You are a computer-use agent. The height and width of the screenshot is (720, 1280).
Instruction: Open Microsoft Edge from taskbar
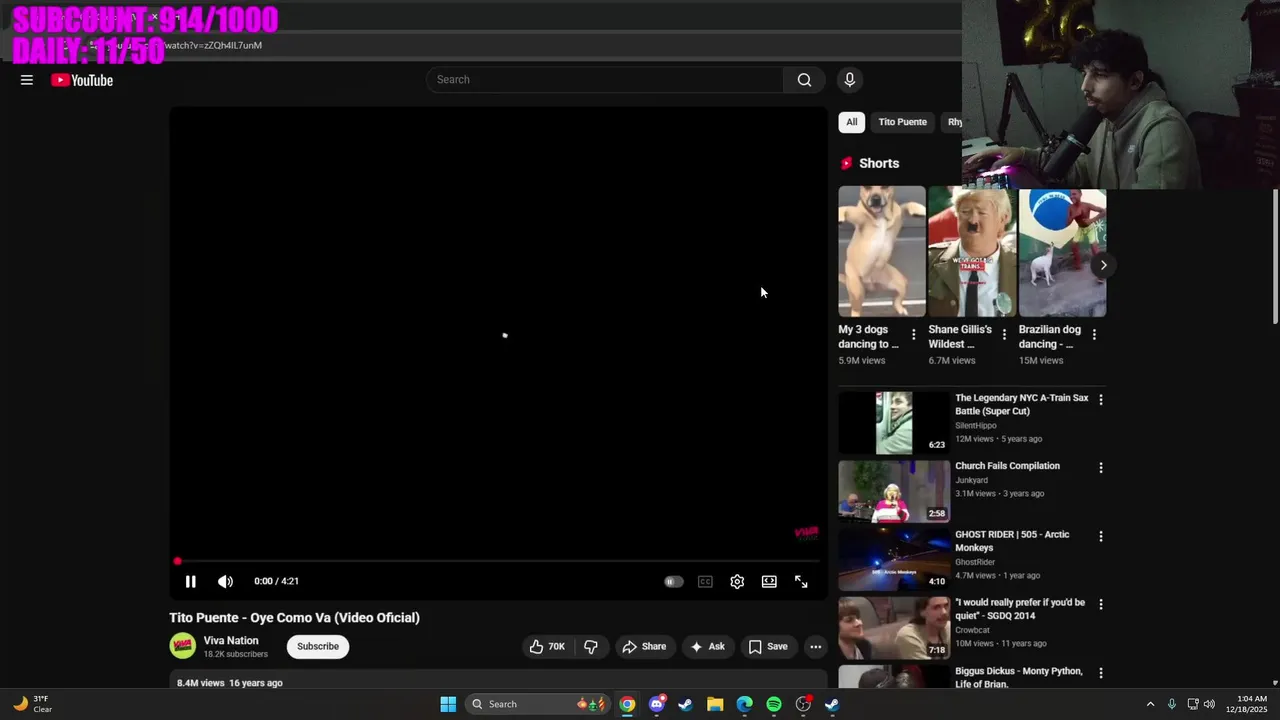point(744,704)
